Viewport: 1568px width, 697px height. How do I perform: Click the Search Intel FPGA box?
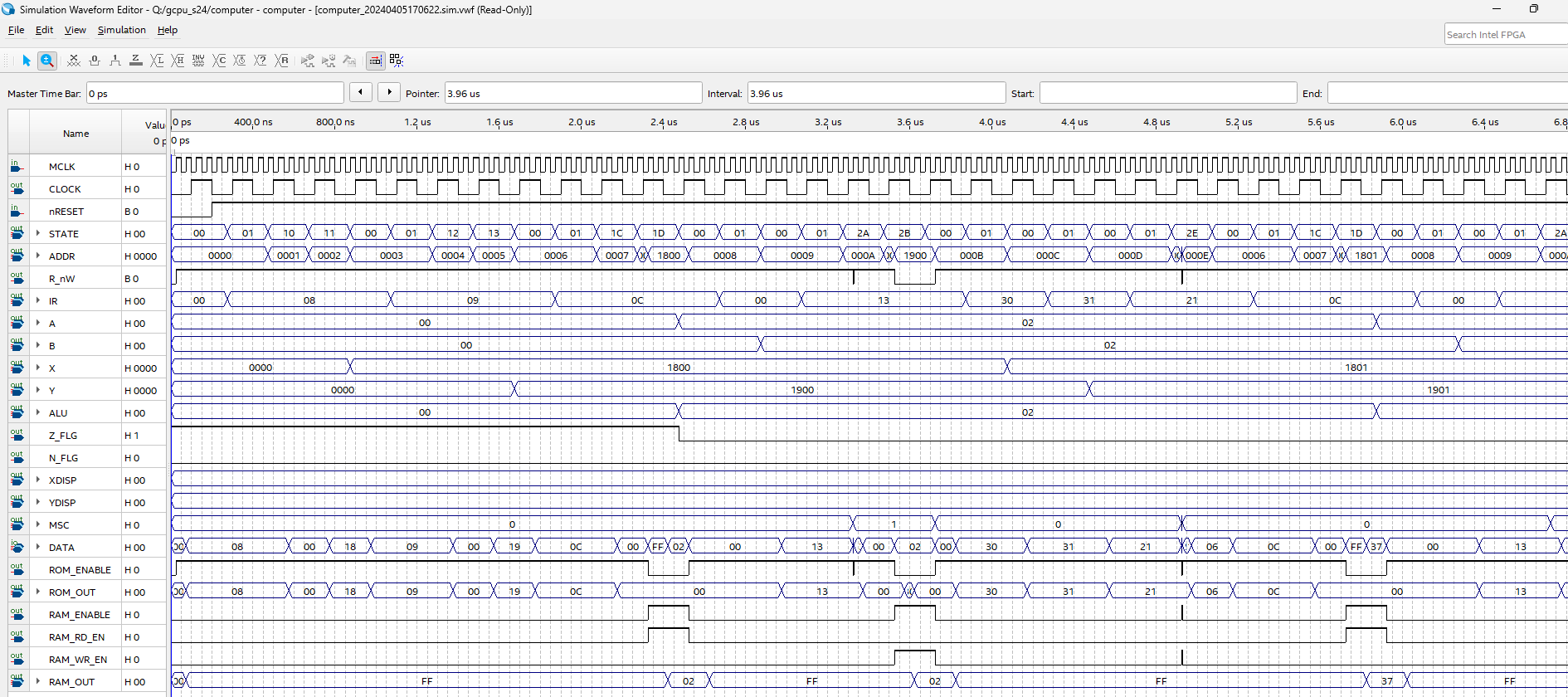pos(1504,35)
